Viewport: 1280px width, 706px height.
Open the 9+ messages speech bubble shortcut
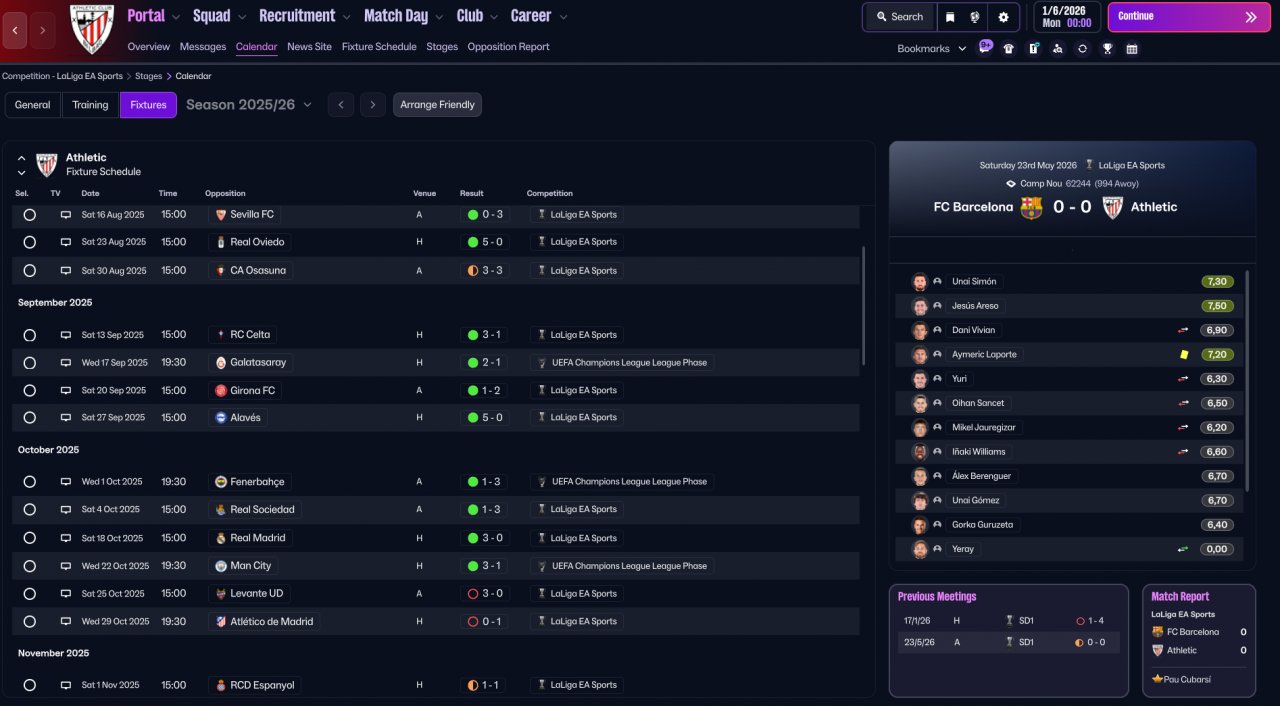pos(985,47)
